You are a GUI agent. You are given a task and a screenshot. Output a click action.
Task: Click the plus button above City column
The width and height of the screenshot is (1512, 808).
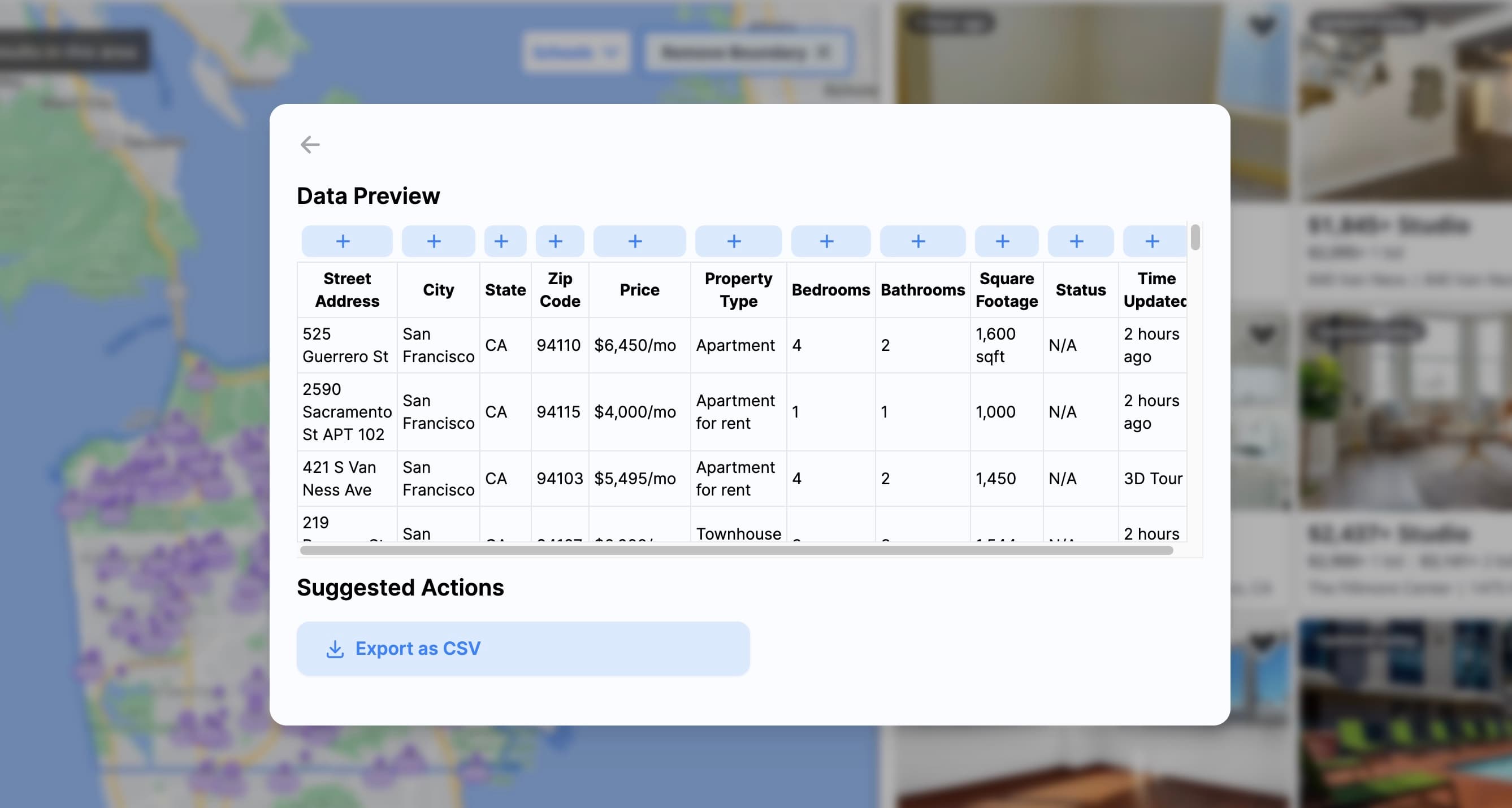pos(438,241)
